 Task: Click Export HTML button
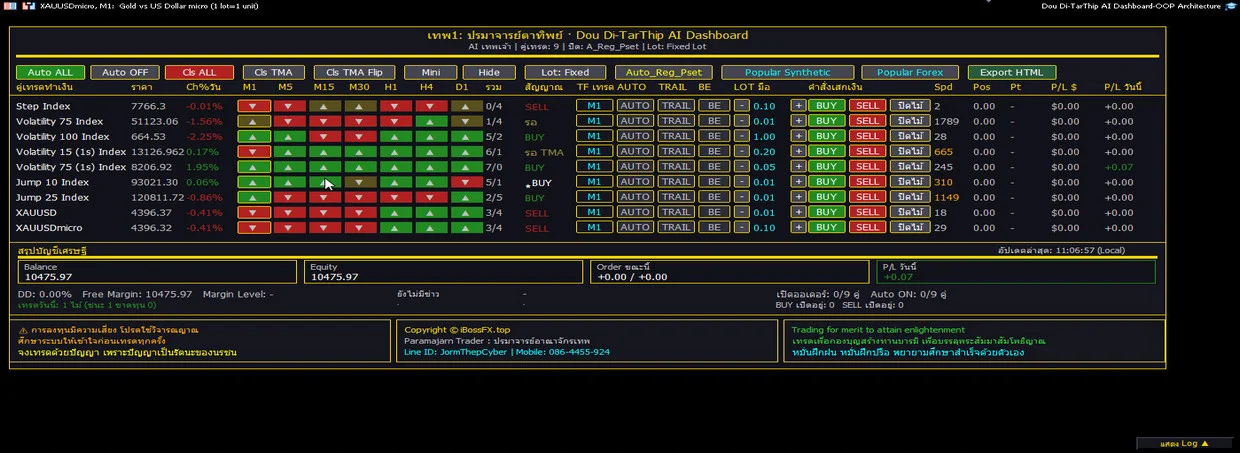[x=1011, y=72]
